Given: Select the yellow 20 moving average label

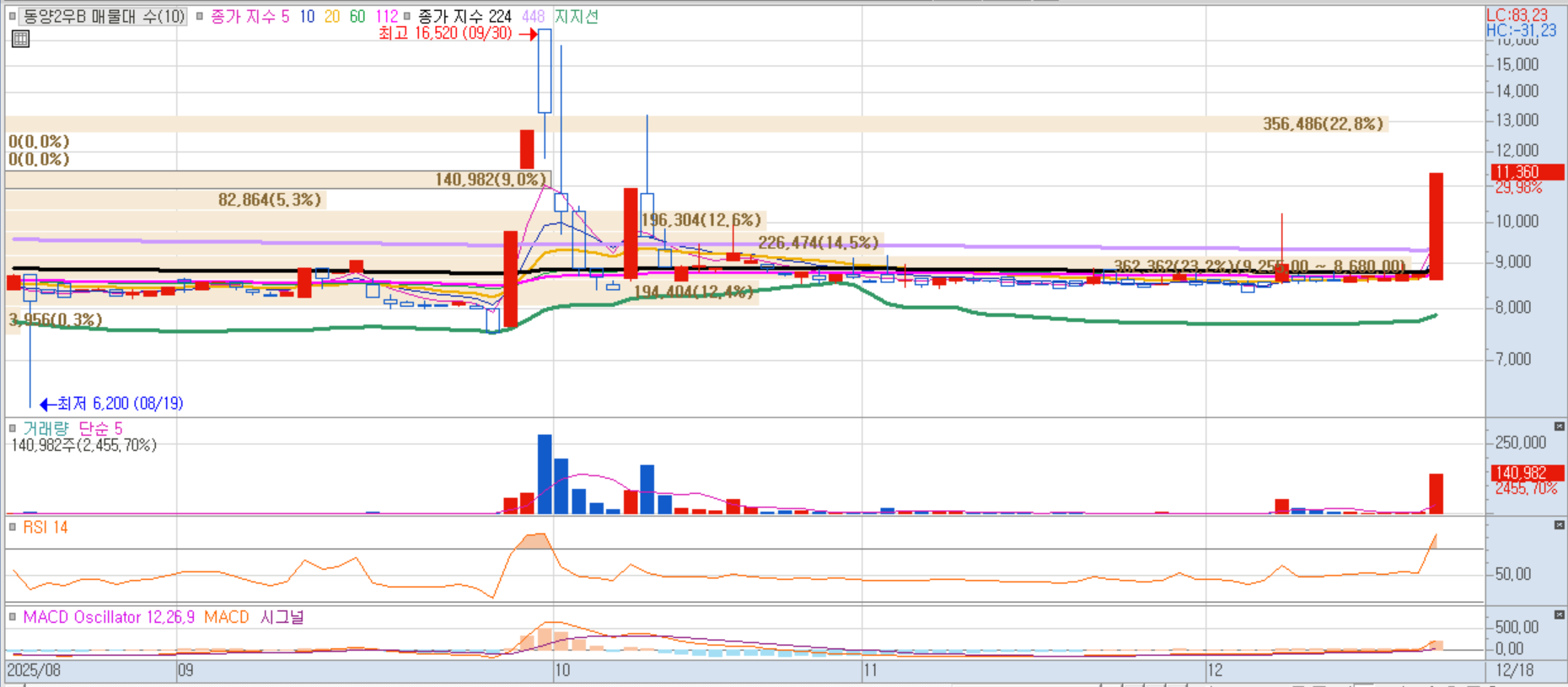Looking at the screenshot, I should pos(332,16).
